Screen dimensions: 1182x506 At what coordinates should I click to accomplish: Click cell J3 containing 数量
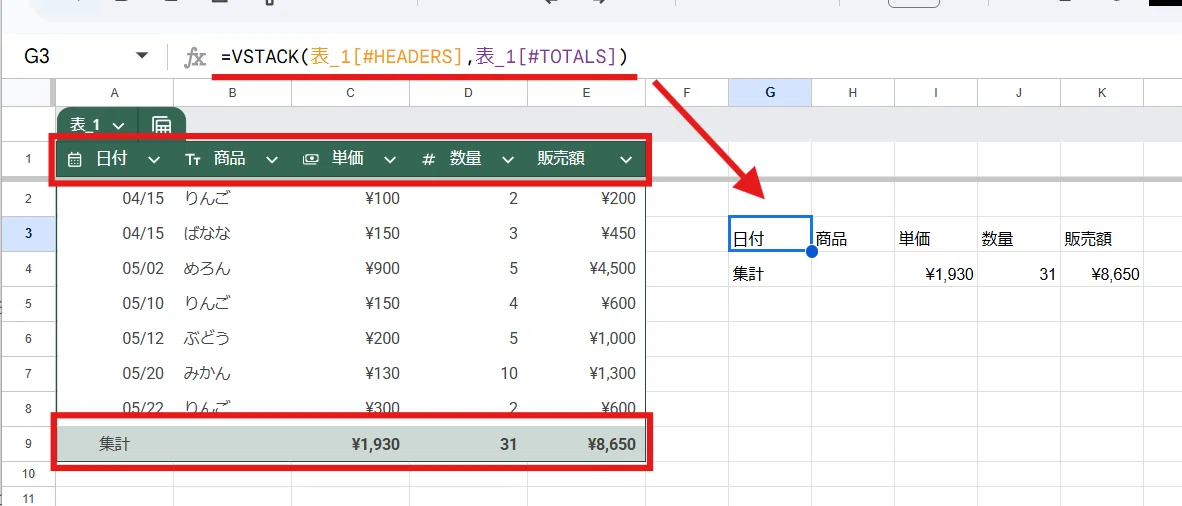[1018, 234]
